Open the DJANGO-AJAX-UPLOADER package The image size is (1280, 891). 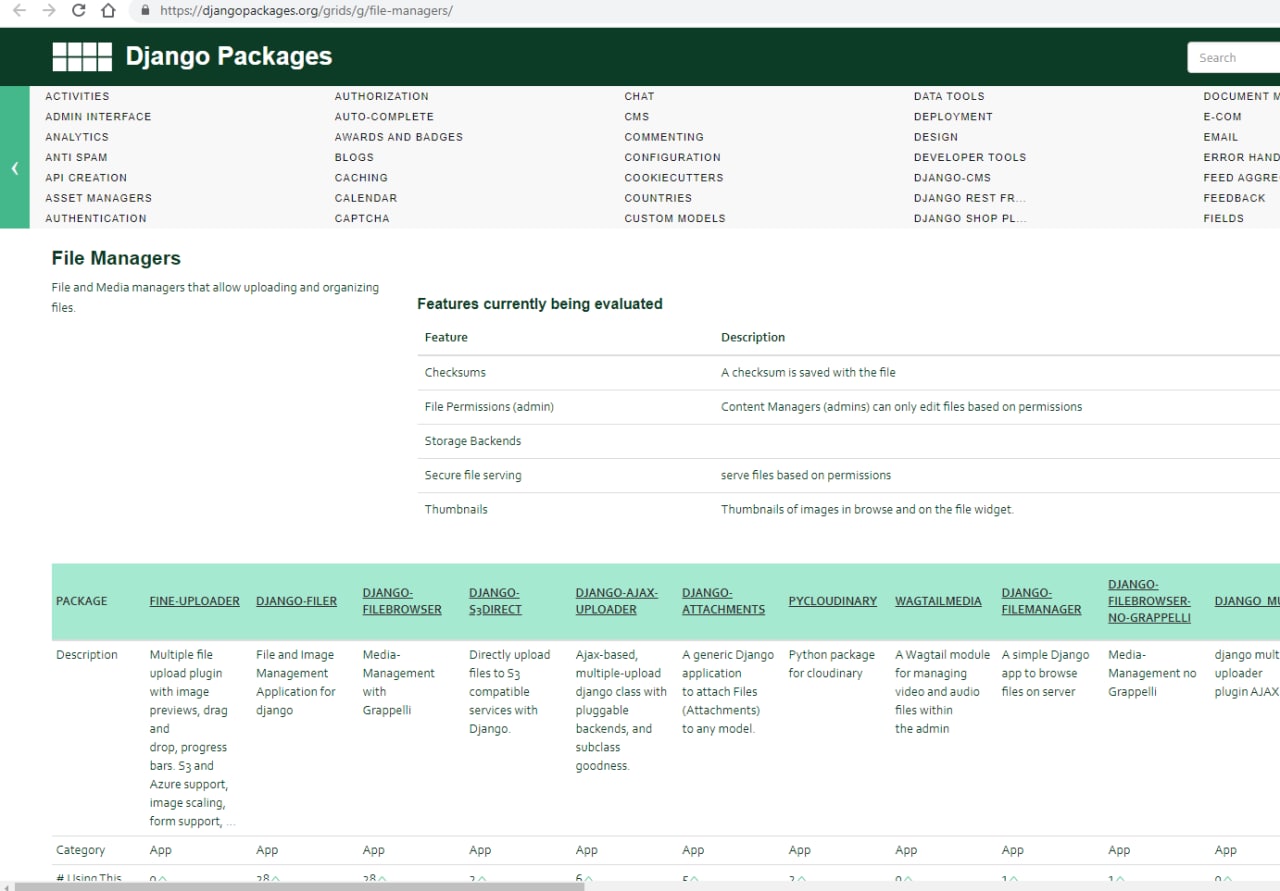(x=617, y=601)
